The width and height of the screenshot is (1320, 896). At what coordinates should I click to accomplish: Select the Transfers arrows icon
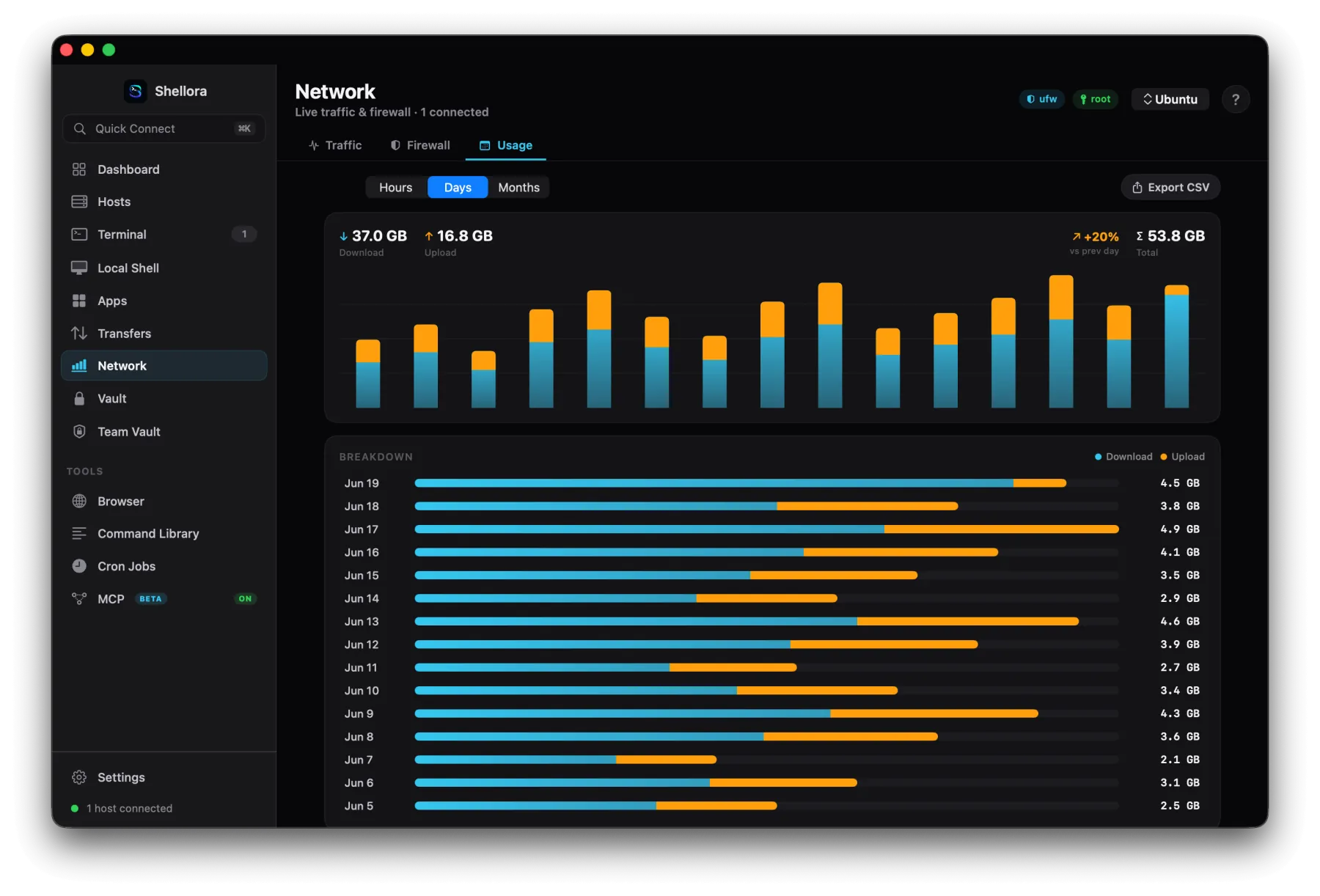79,334
